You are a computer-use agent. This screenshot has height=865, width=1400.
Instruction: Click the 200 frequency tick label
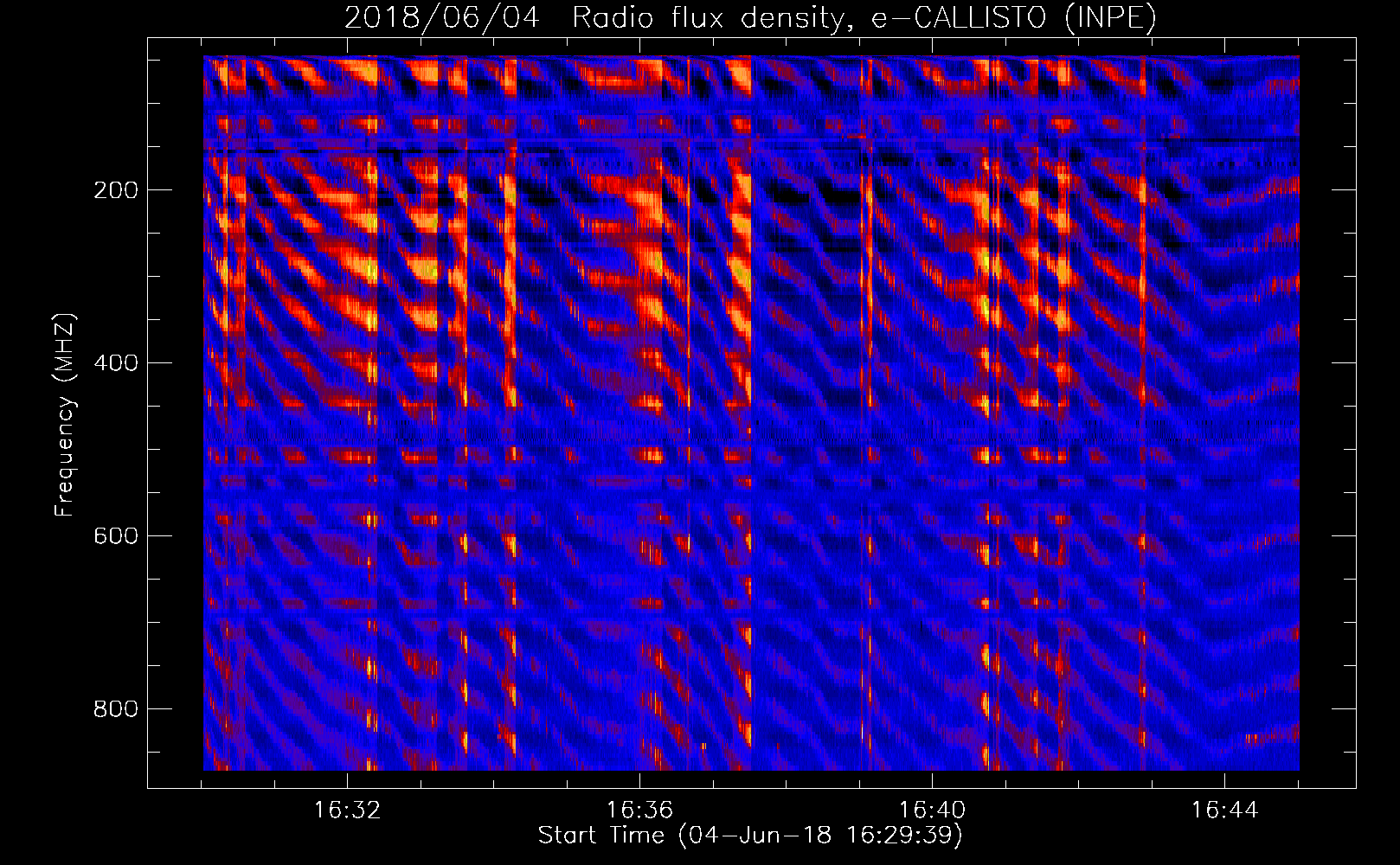[116, 190]
